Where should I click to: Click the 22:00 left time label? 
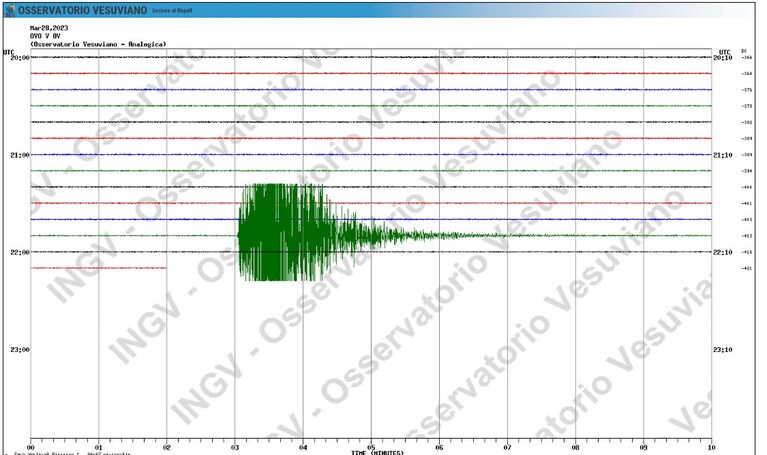click(20, 252)
